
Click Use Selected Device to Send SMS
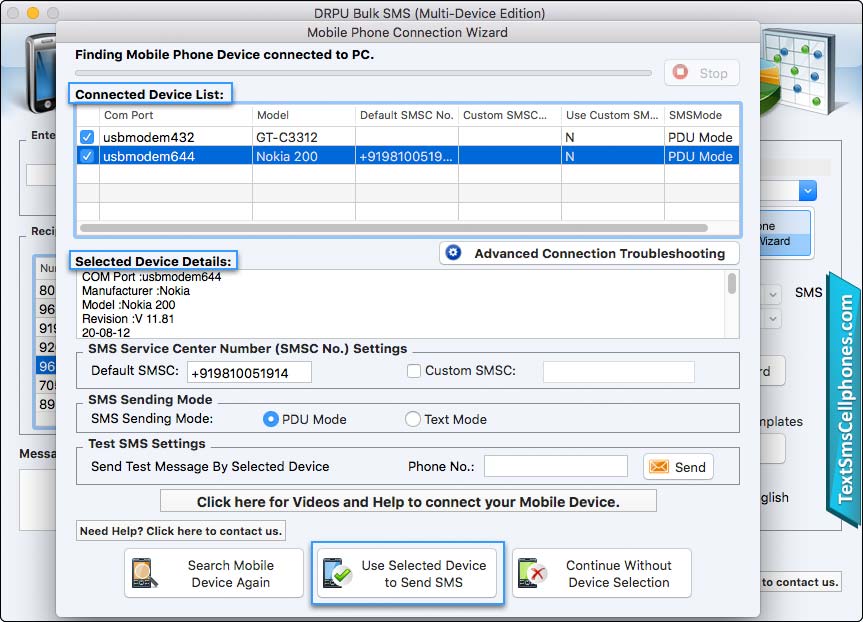[x=408, y=573]
